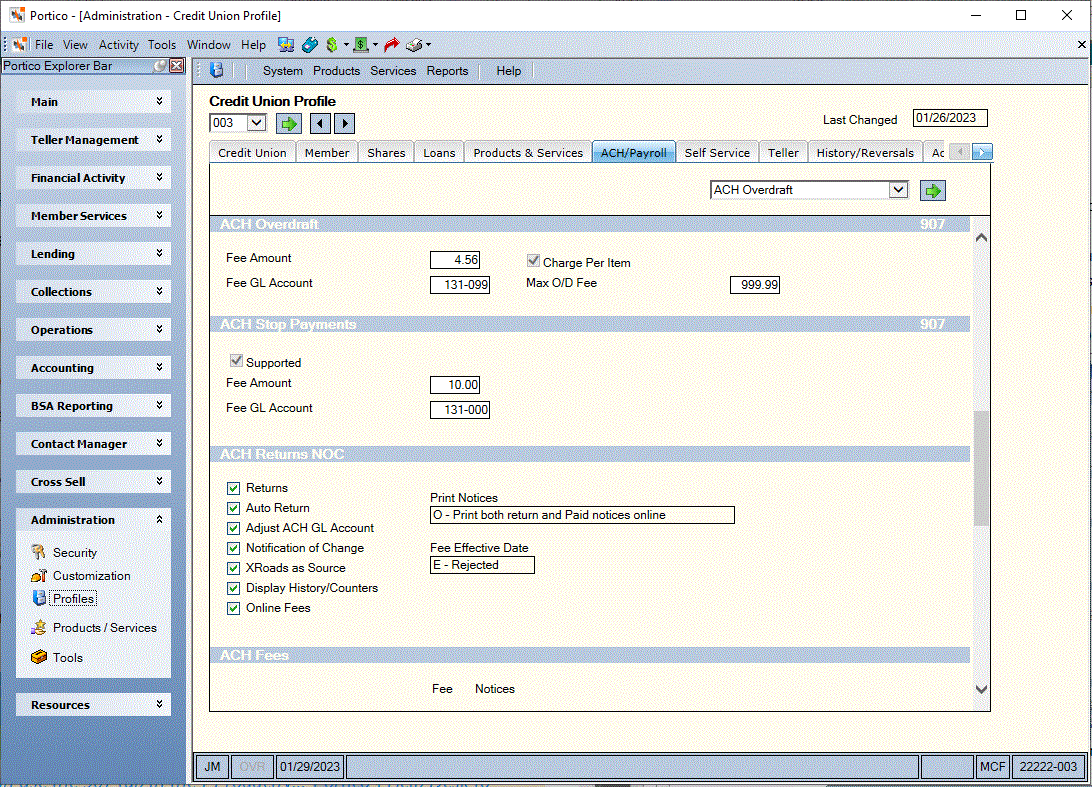1092x787 pixels.
Task: Switch to the Self Service tab
Action: tap(717, 153)
